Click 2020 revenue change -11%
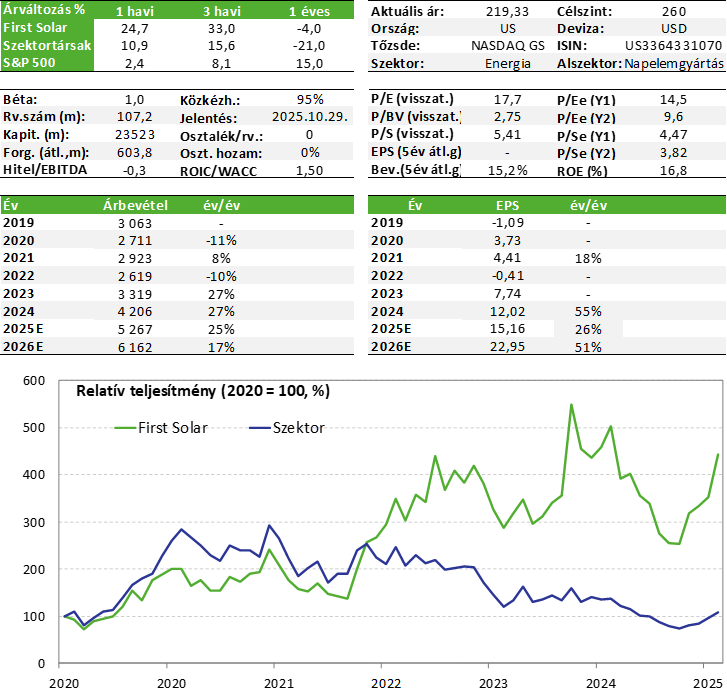The width and height of the screenshot is (727, 693). click(x=221, y=241)
